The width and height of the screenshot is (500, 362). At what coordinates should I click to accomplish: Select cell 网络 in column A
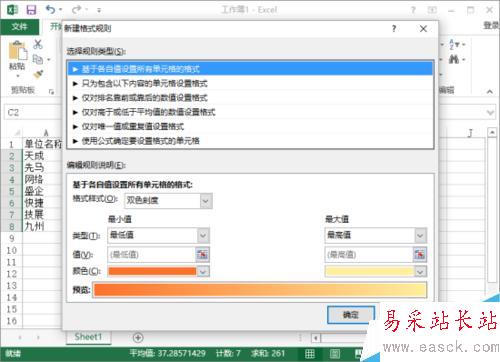[x=42, y=179]
